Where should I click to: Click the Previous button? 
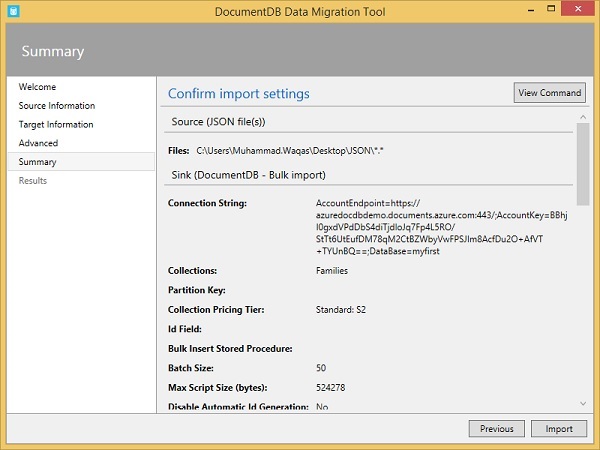(496, 429)
